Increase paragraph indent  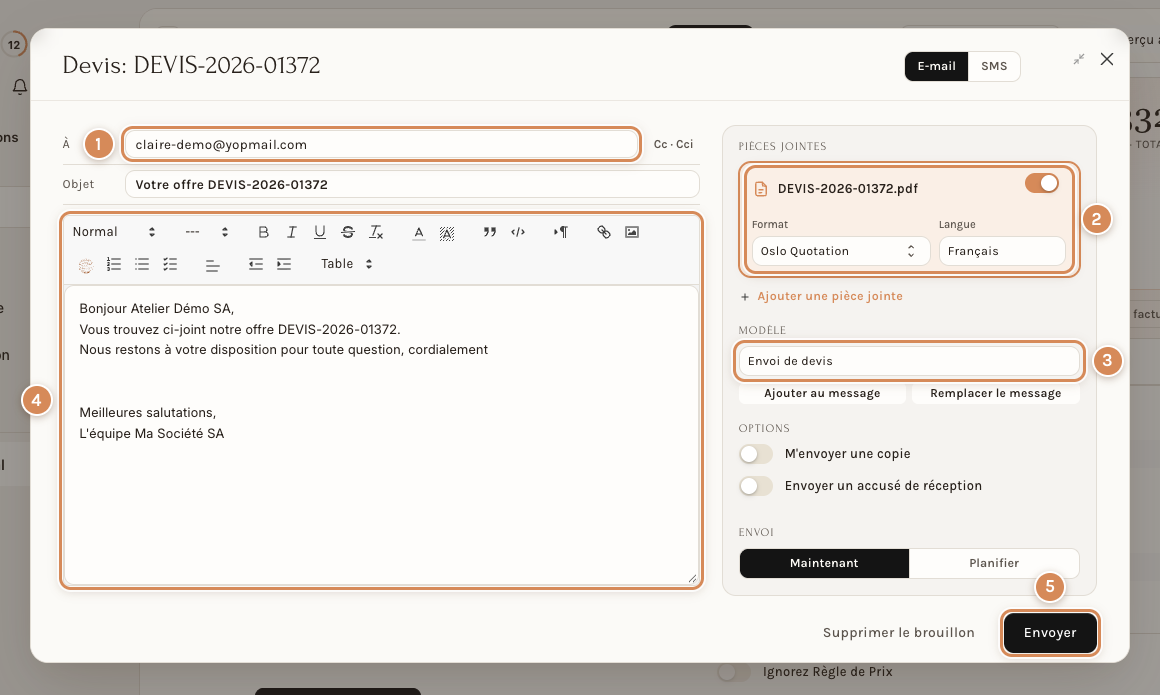tap(284, 264)
